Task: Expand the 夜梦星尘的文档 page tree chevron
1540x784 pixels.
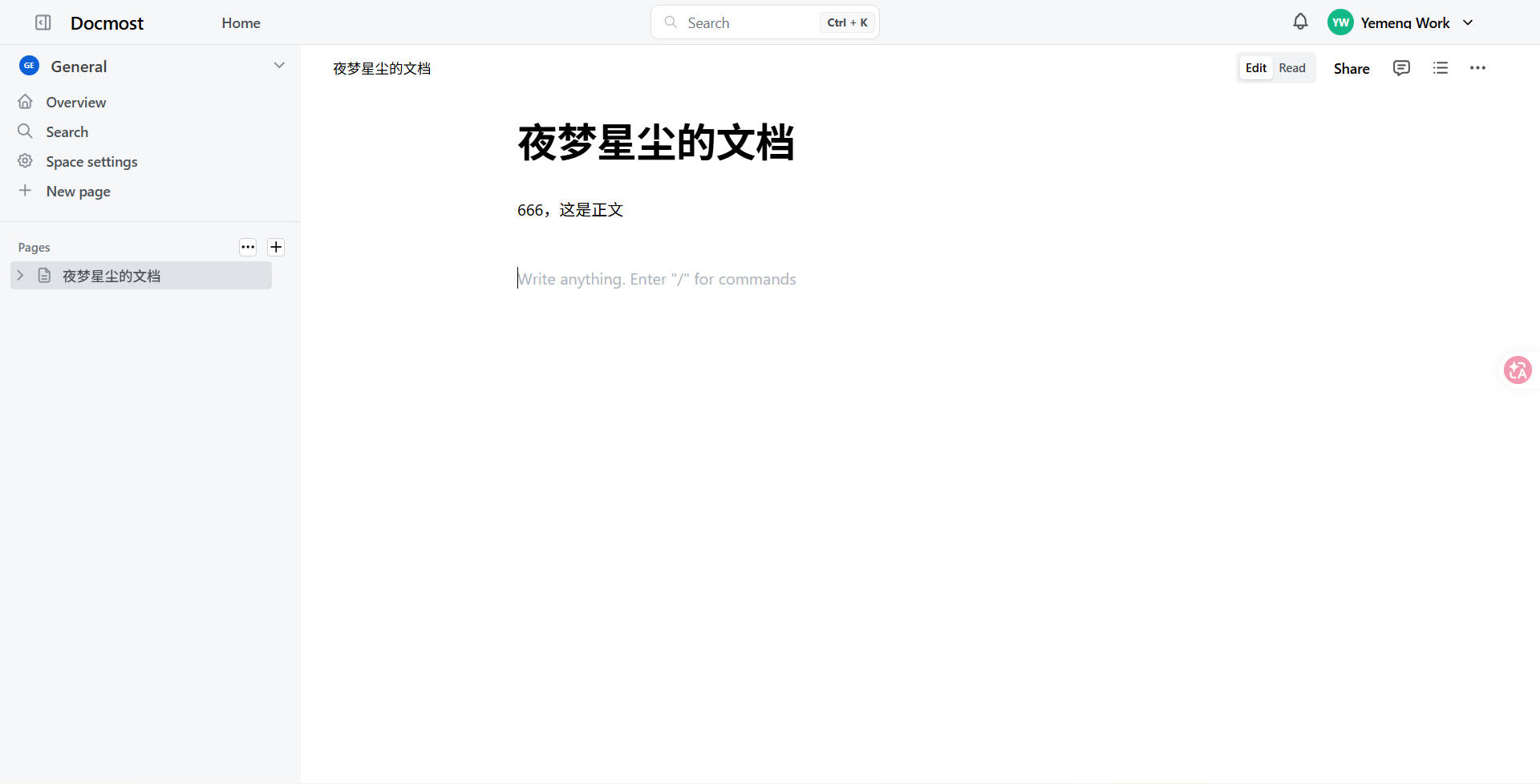Action: [x=21, y=276]
